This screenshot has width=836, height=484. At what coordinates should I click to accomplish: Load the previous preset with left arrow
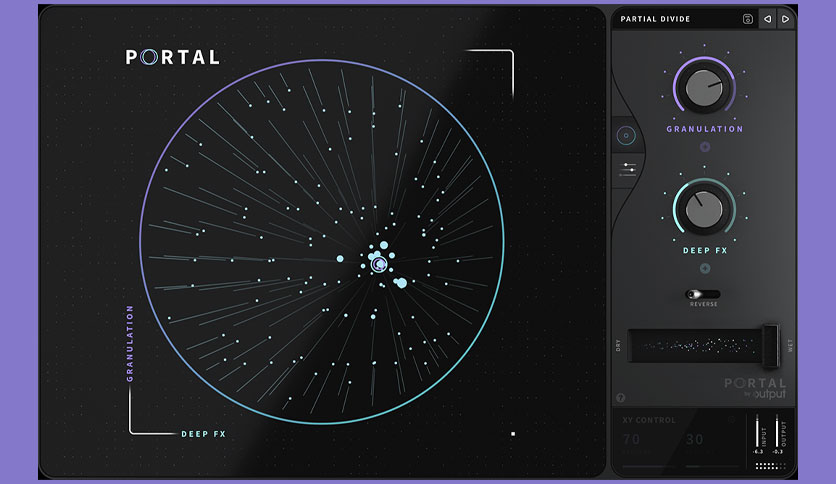click(767, 19)
